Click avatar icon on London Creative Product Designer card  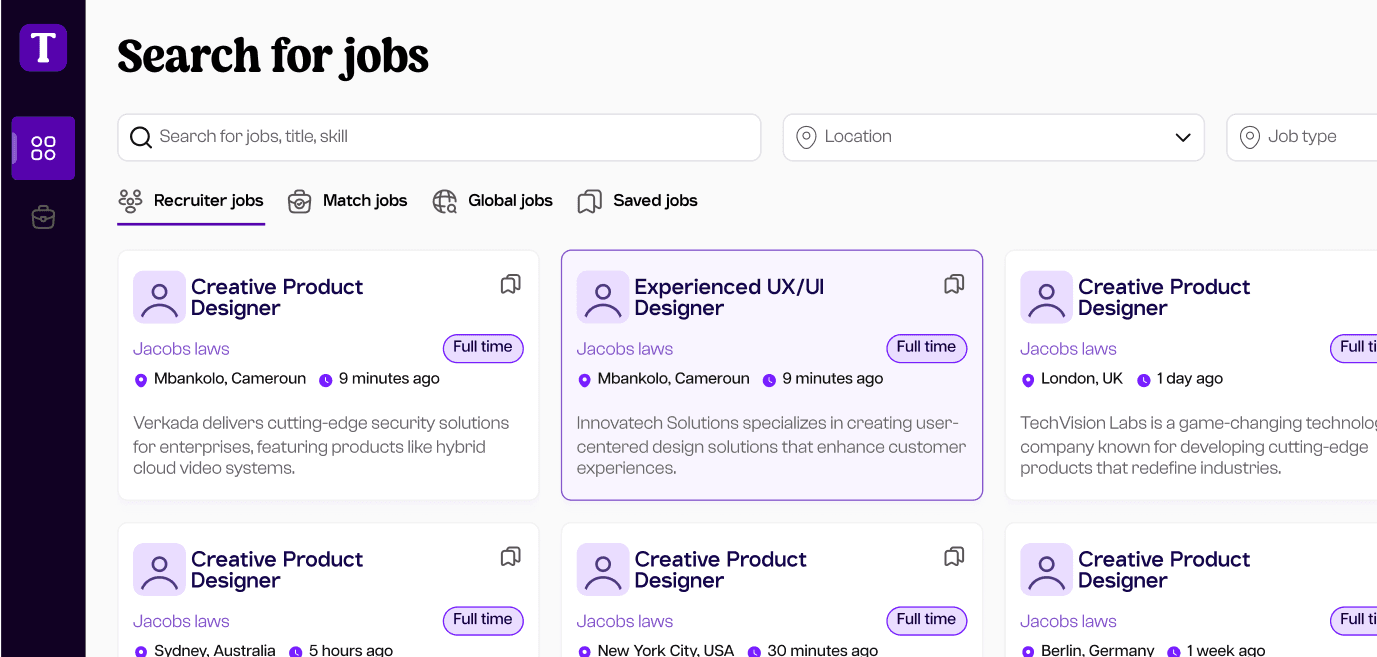click(x=1046, y=297)
